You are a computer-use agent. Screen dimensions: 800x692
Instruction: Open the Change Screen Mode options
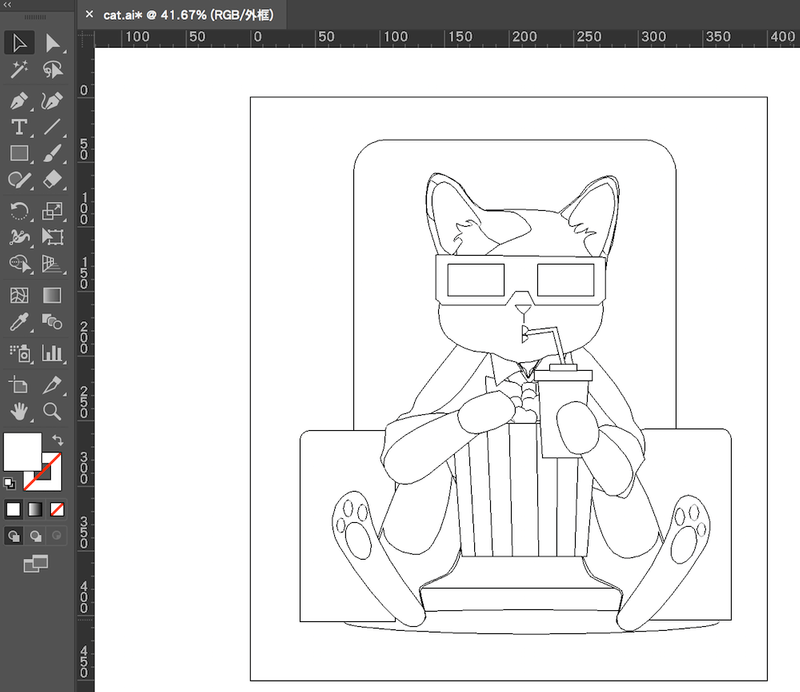tap(35, 564)
